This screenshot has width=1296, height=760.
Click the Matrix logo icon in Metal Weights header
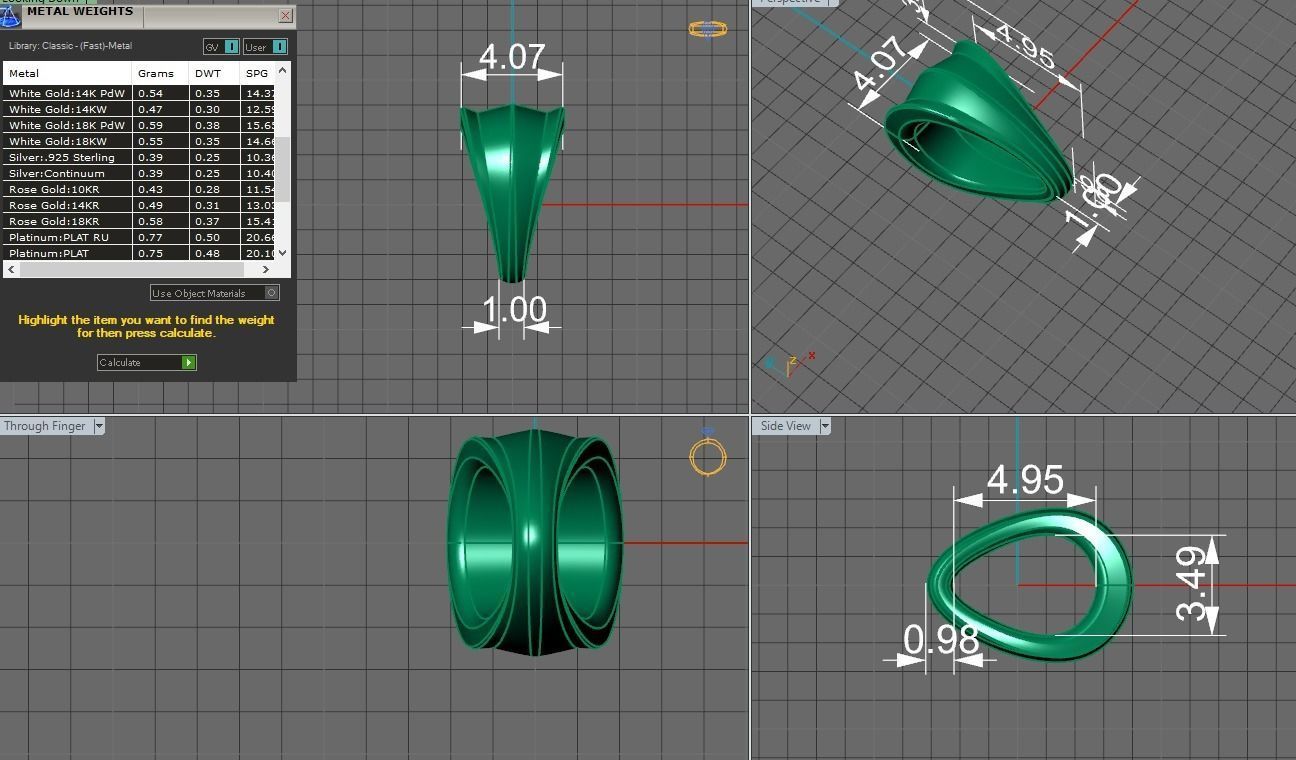click(x=10, y=15)
